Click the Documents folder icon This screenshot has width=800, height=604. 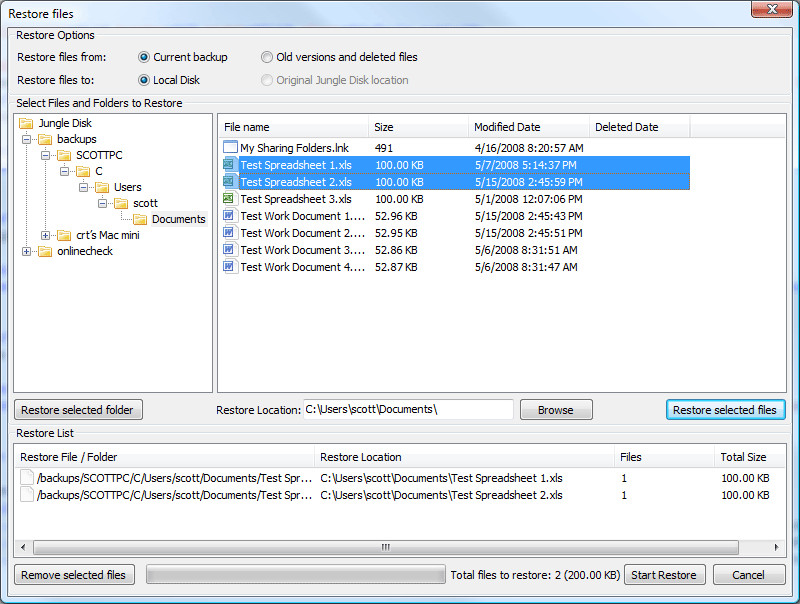click(x=140, y=219)
